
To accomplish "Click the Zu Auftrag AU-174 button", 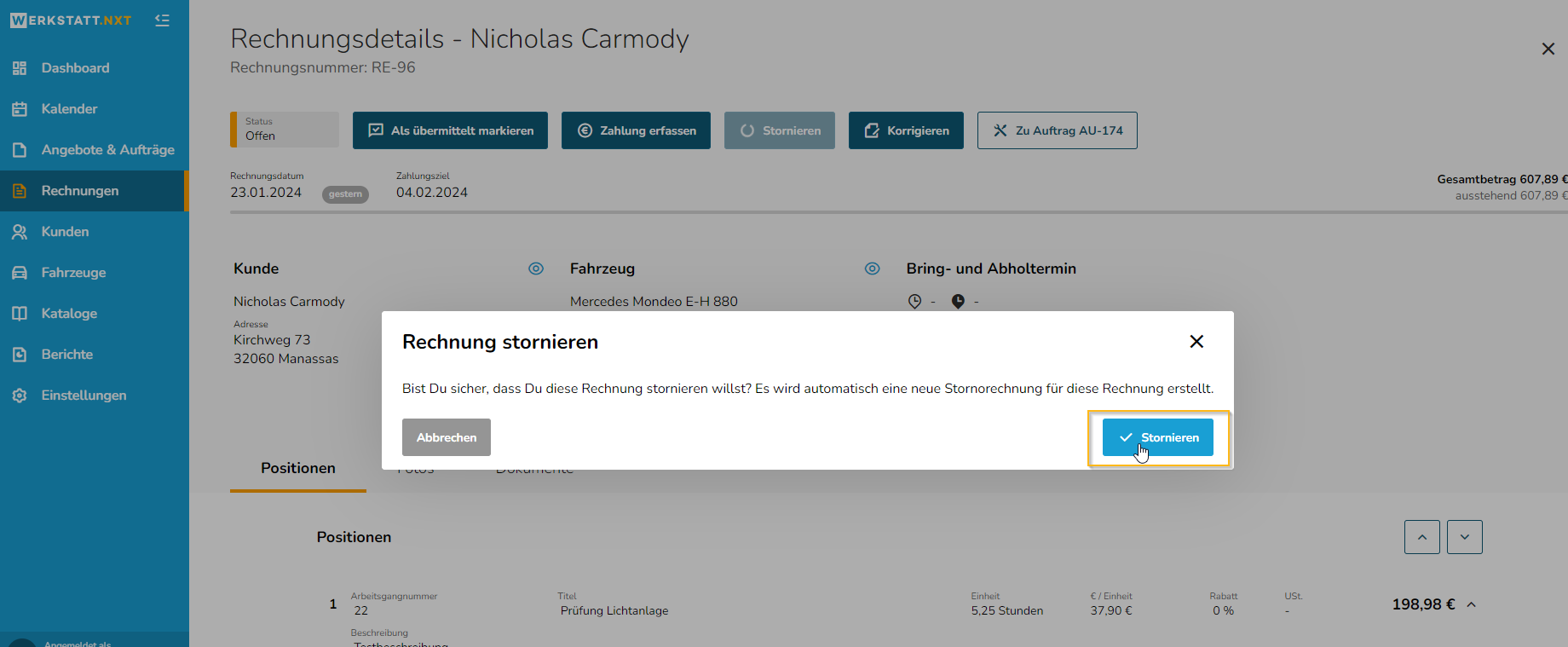I will pyautogui.click(x=1057, y=130).
